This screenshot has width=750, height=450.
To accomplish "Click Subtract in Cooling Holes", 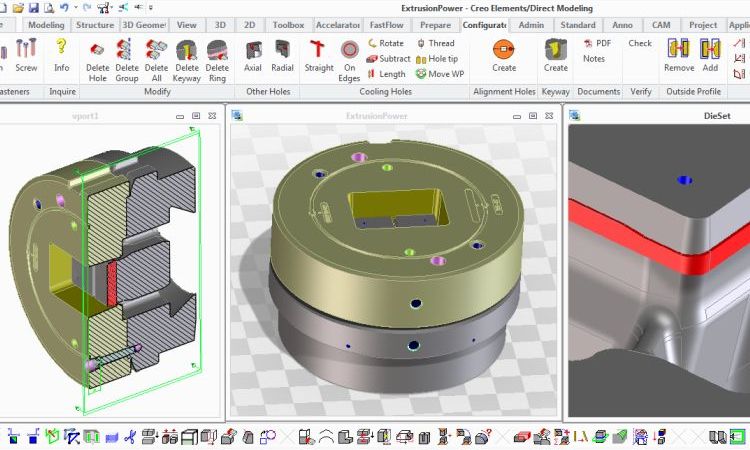I will 388,59.
